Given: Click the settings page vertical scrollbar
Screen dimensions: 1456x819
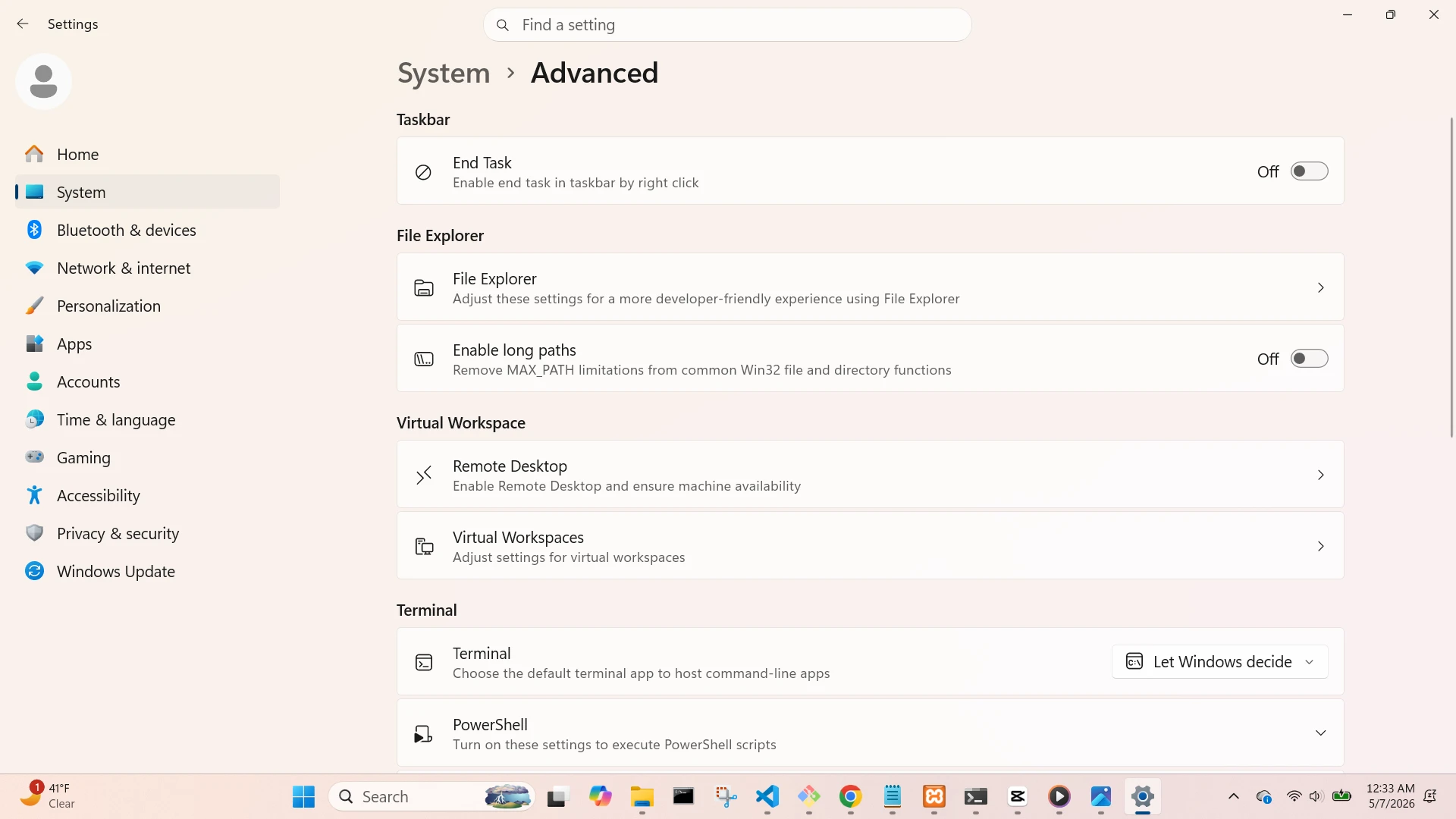Looking at the screenshot, I should 1451,277.
